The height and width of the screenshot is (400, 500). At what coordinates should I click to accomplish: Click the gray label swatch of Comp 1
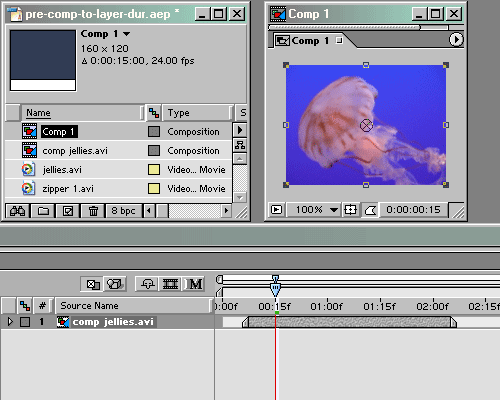click(x=154, y=131)
